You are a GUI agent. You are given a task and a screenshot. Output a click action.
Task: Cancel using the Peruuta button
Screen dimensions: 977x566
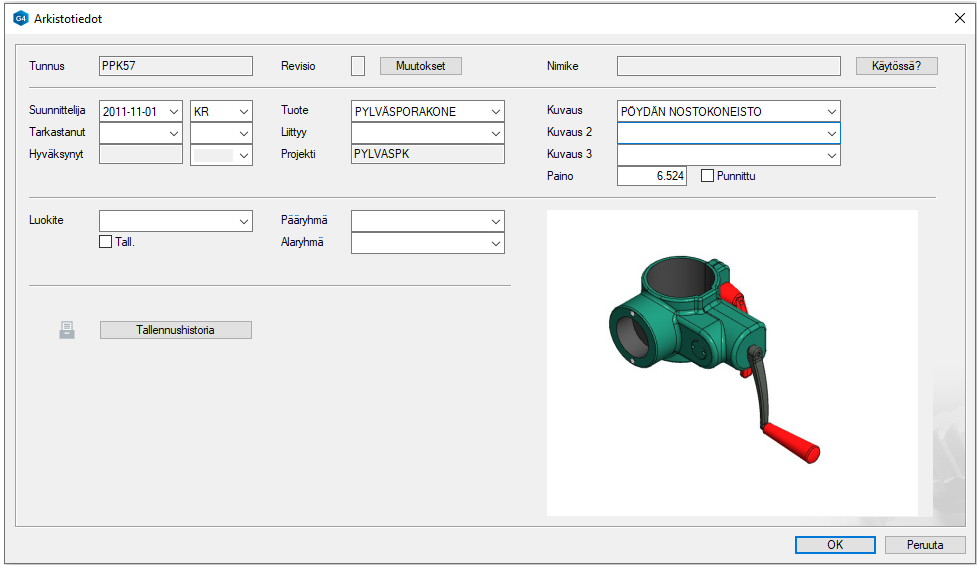tap(925, 545)
